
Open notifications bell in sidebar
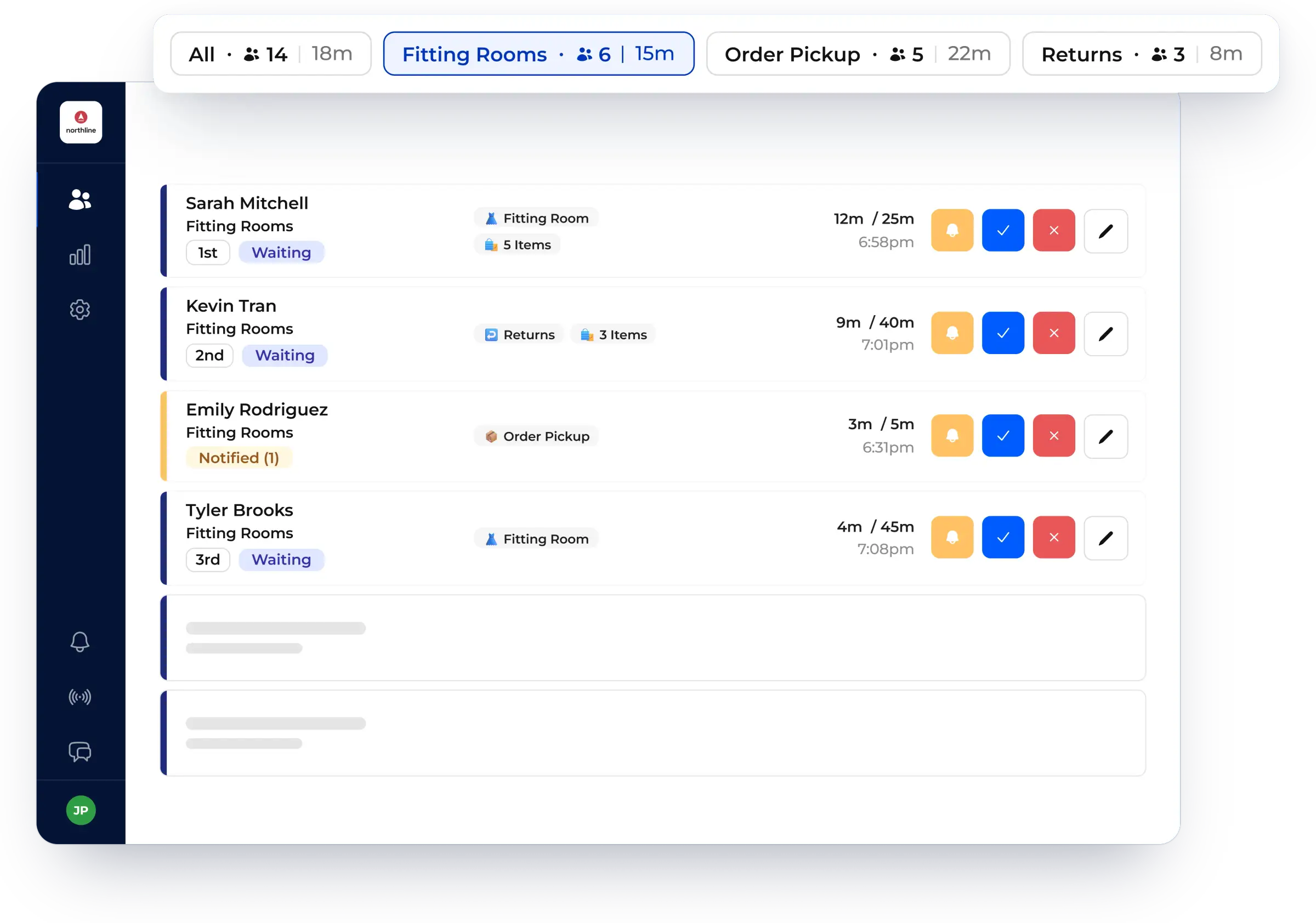80,642
